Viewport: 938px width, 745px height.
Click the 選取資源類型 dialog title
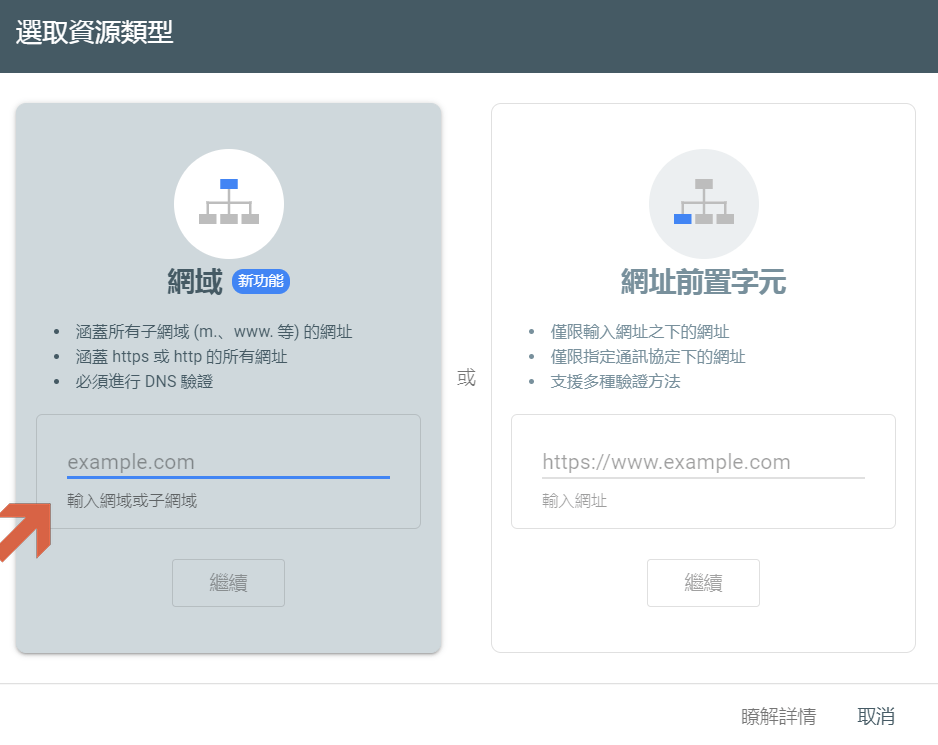pos(94,33)
